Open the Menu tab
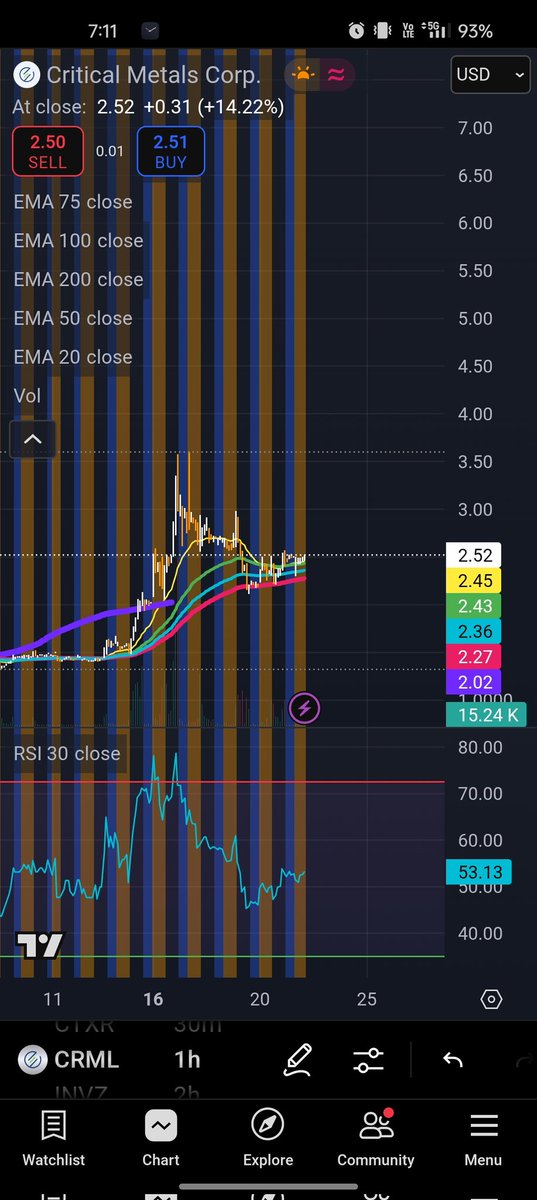 (484, 1140)
